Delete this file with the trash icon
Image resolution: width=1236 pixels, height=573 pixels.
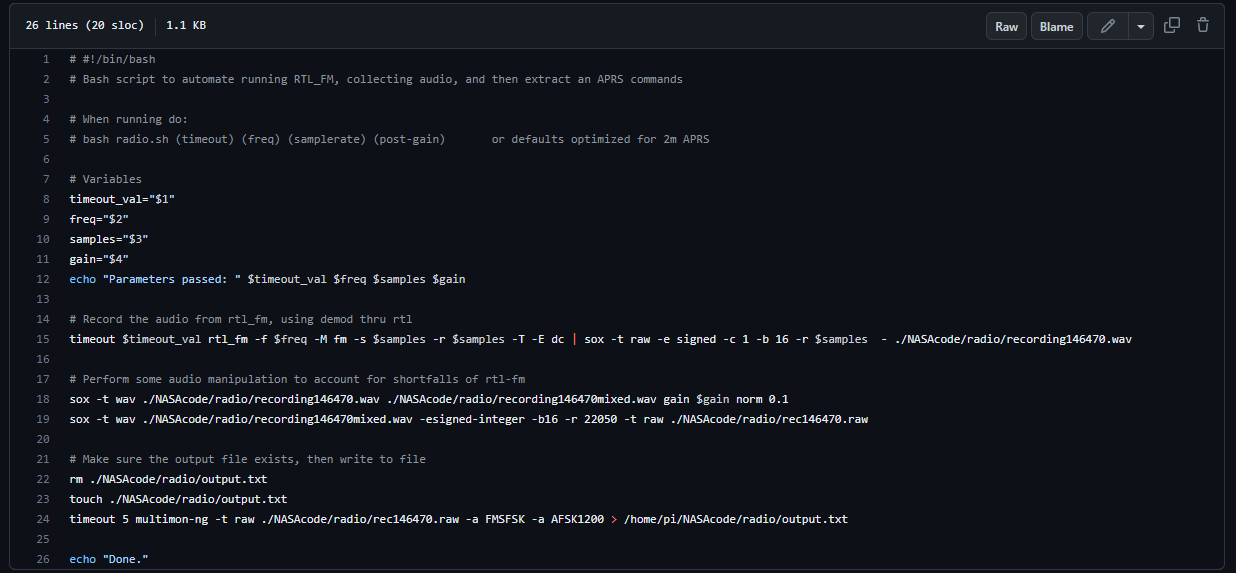1203,26
